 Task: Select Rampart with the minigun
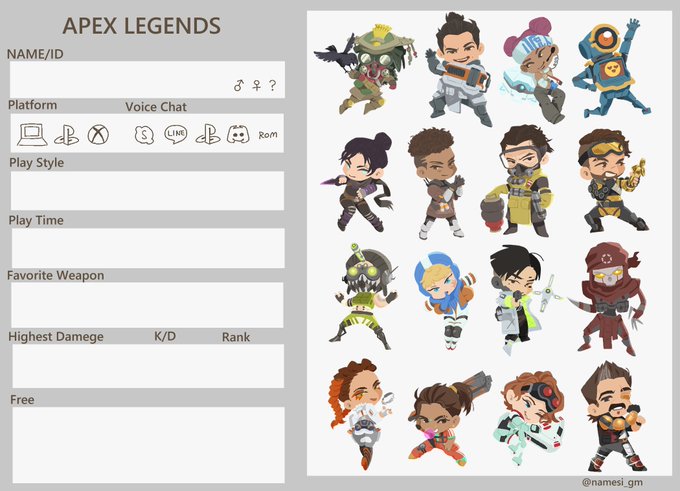[x=449, y=420]
